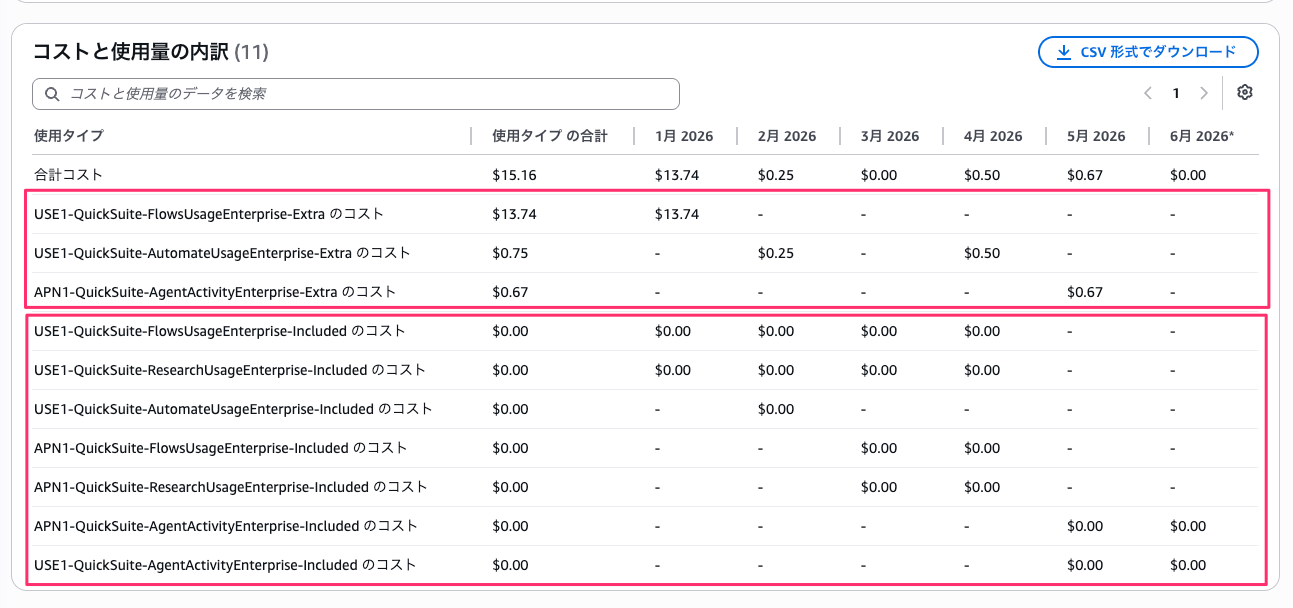Select USE1-QuickSuite-FlowsUsageEnterprise-Included row label
This screenshot has height=608, width=1293.
[x=219, y=331]
